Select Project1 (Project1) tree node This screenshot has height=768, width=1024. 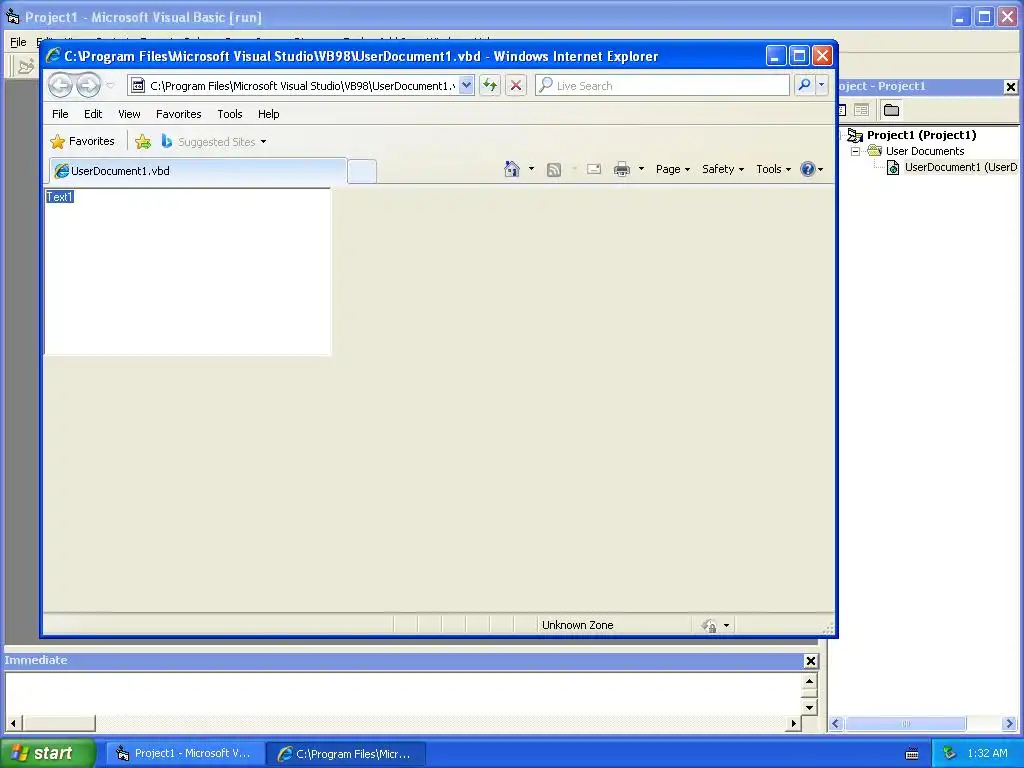point(921,135)
